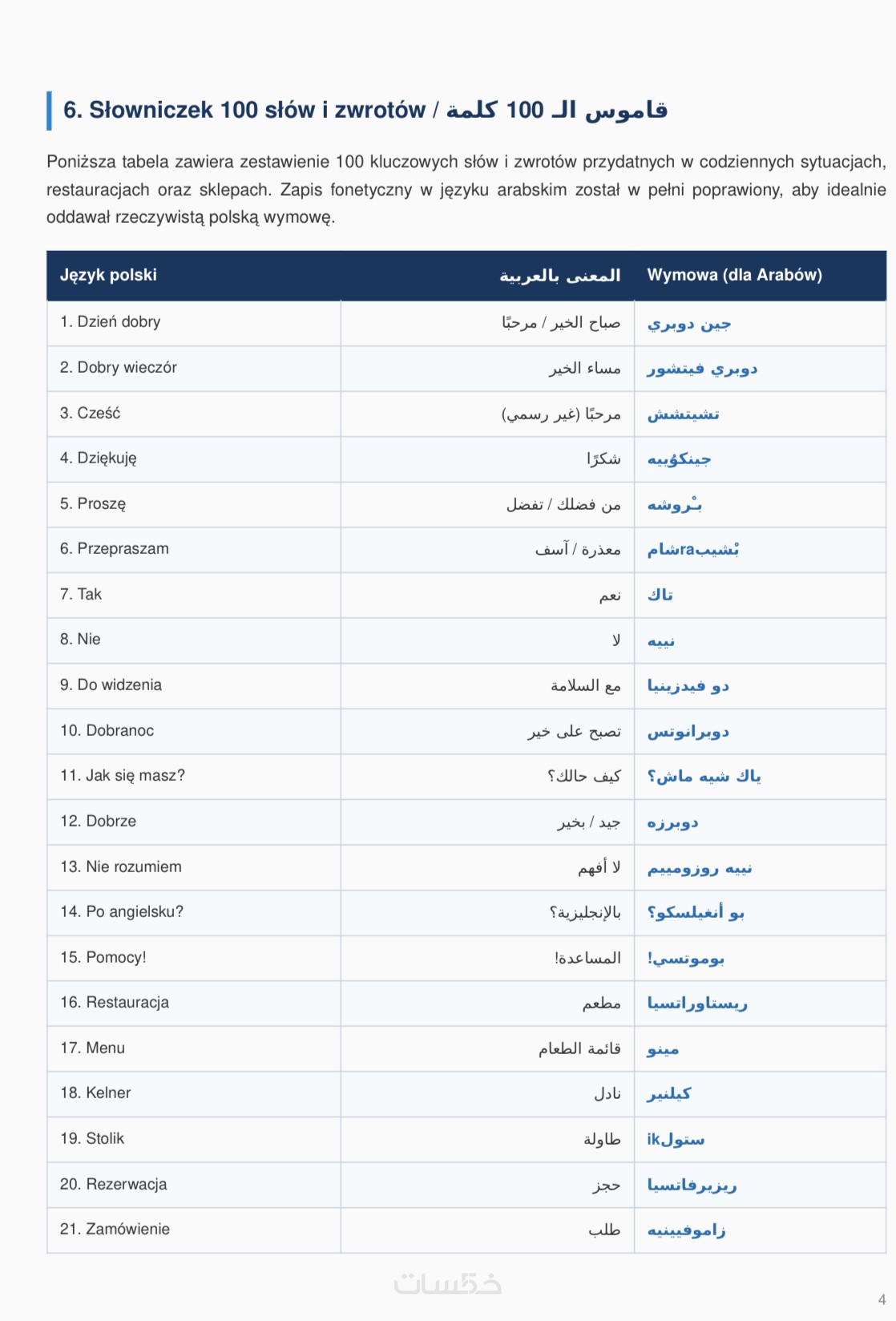The height and width of the screenshot is (1321, 896).
Task: Click the Arabic meaning column header
Action: click(560, 275)
